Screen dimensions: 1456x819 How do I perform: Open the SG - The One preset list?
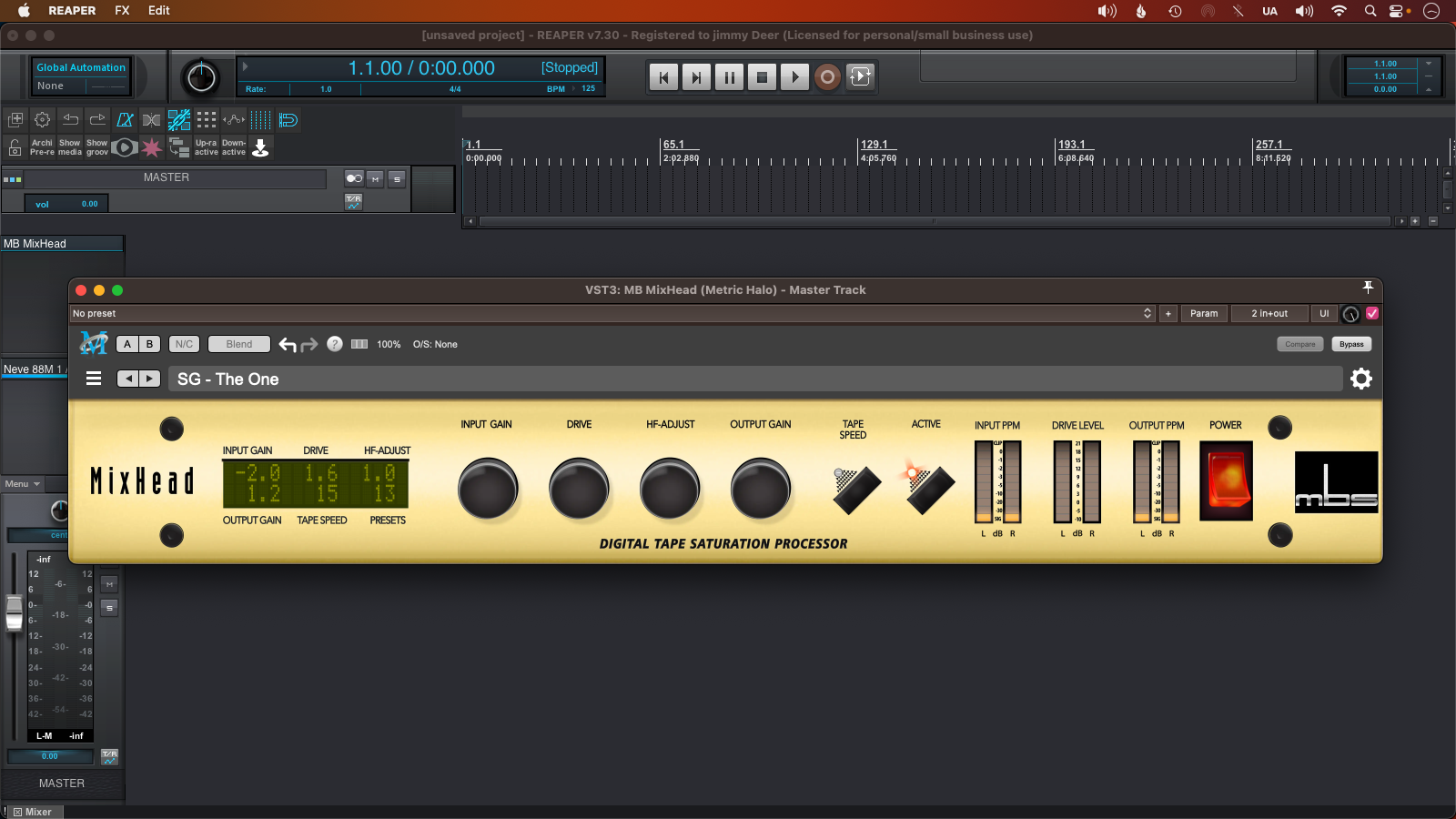[755, 379]
